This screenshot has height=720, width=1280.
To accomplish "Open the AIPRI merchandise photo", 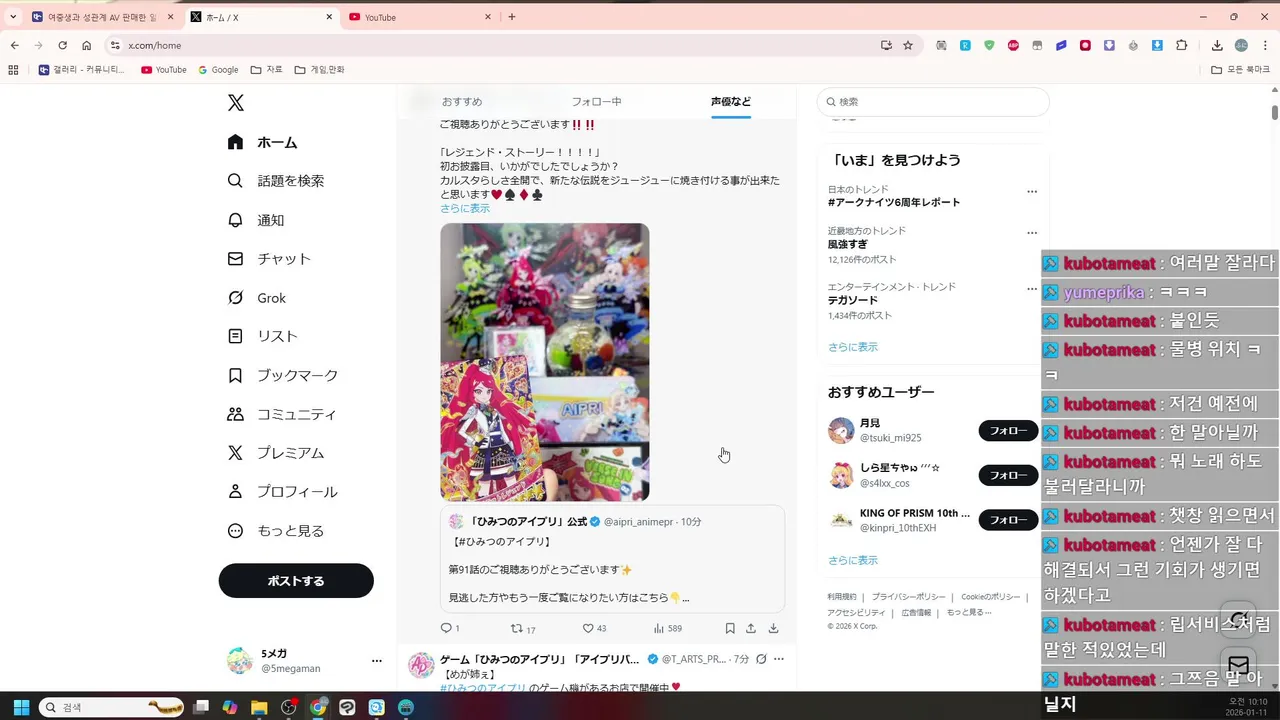I will point(545,362).
